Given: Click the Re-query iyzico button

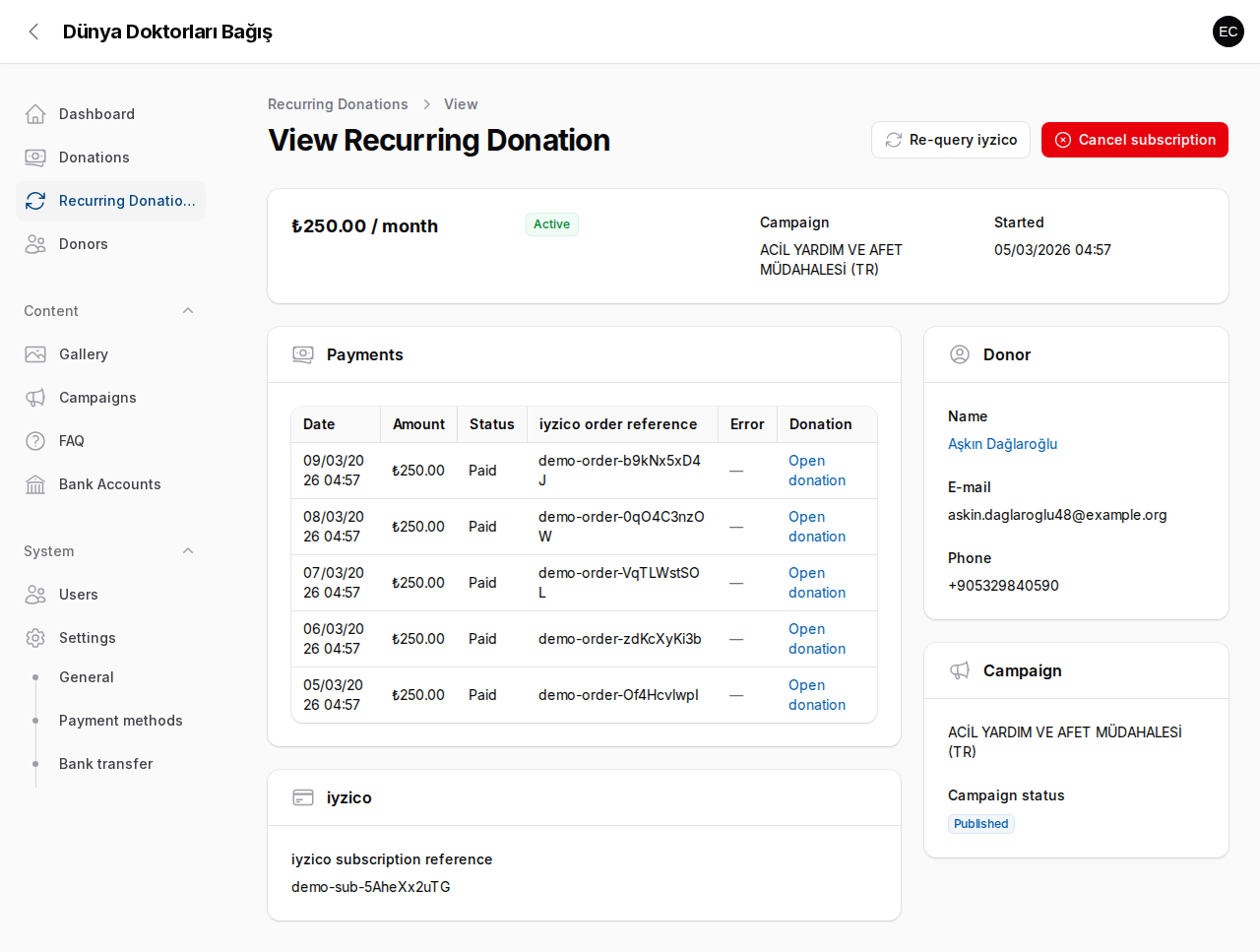Looking at the screenshot, I should tap(951, 140).
